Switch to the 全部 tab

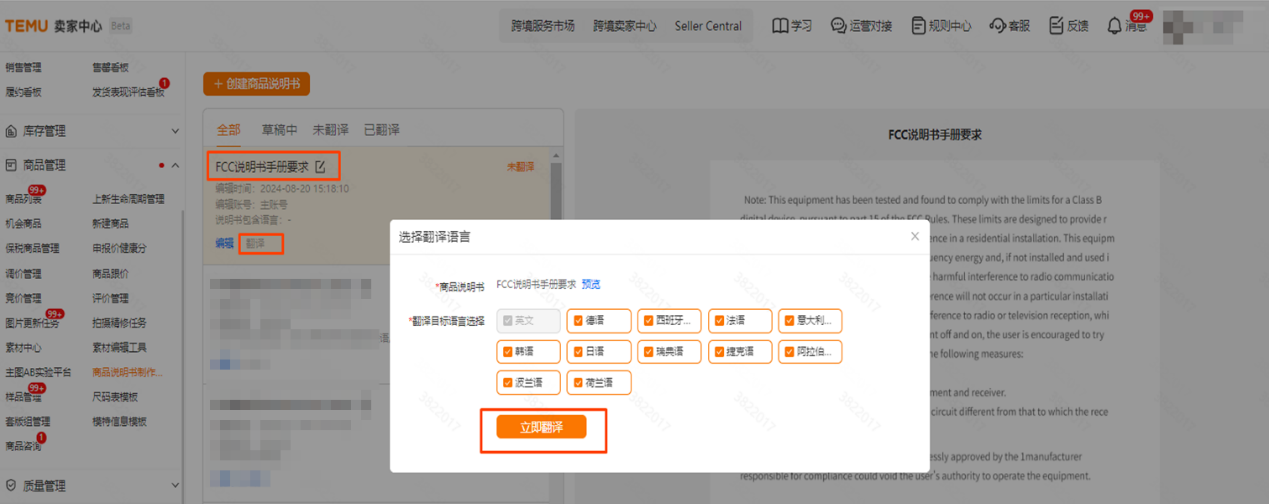tap(228, 130)
